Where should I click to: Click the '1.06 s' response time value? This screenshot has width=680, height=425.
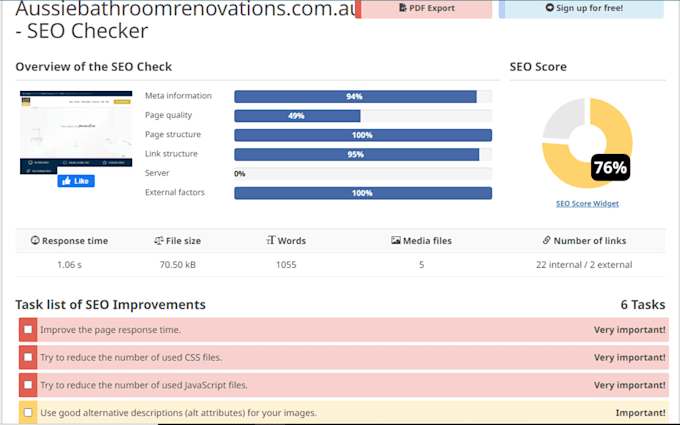[x=69, y=265]
